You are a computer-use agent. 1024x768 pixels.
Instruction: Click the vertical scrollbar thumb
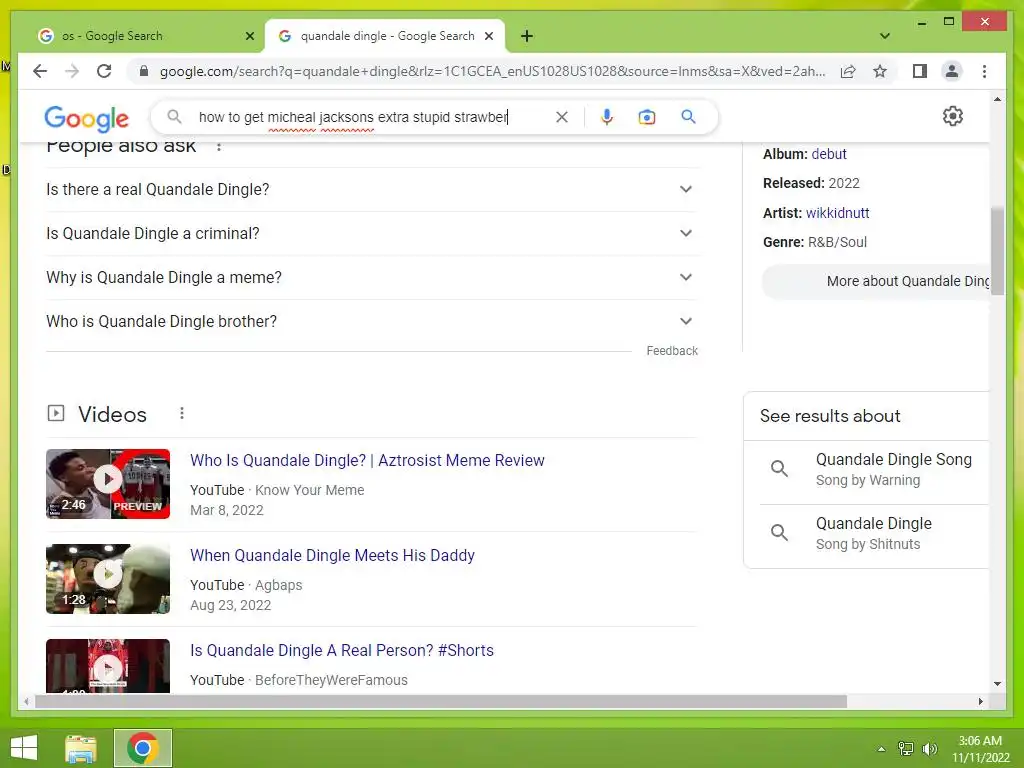click(997, 251)
